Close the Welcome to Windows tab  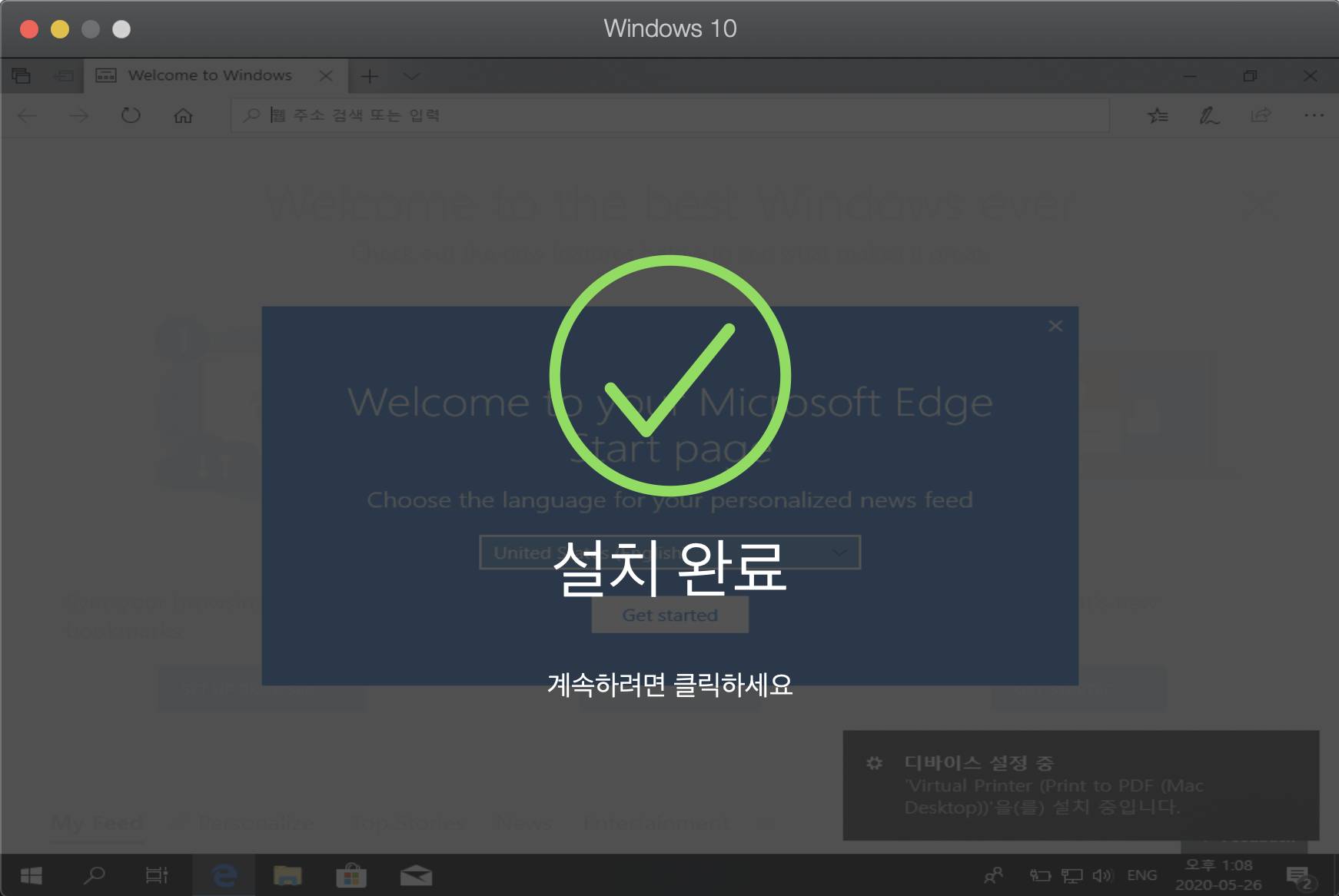pos(326,75)
